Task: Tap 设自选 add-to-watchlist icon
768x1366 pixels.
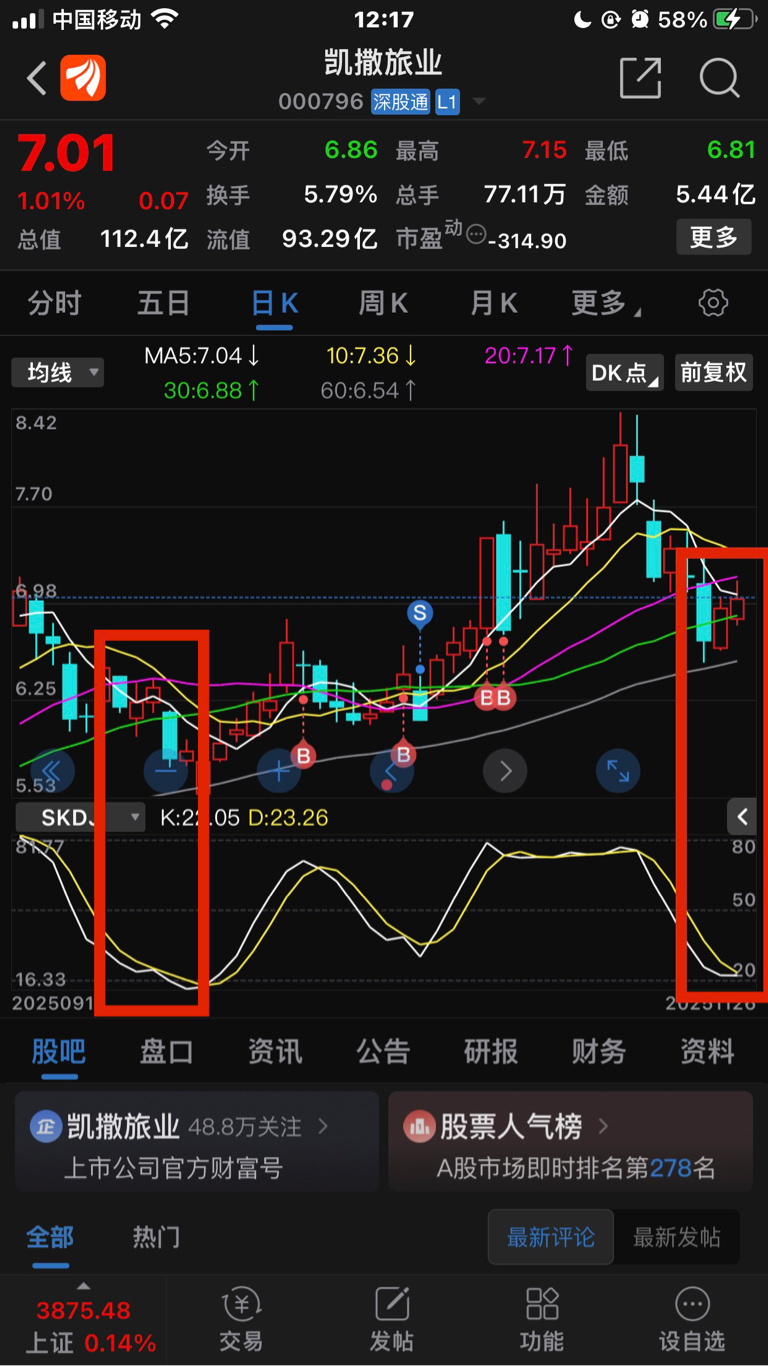Action: tap(692, 1320)
